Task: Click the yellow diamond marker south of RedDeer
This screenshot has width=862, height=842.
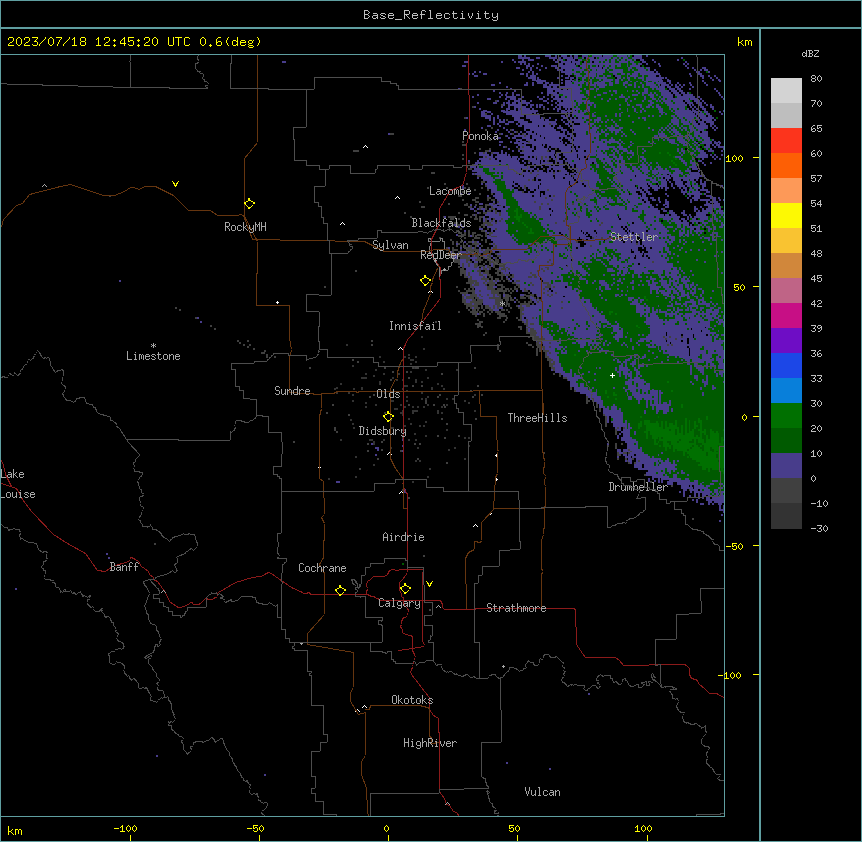Action: [425, 281]
